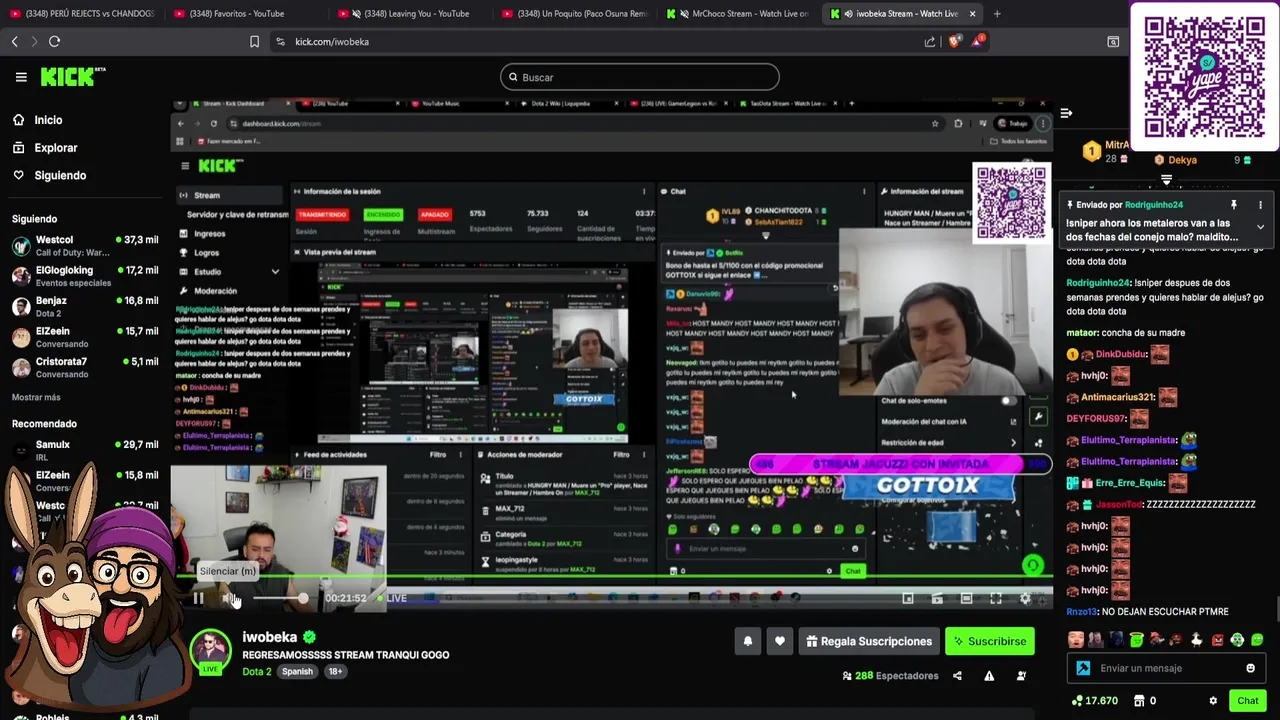This screenshot has width=1280, height=720.
Task: Switch to the MrChoco Stream browser tab
Action: pos(738,13)
